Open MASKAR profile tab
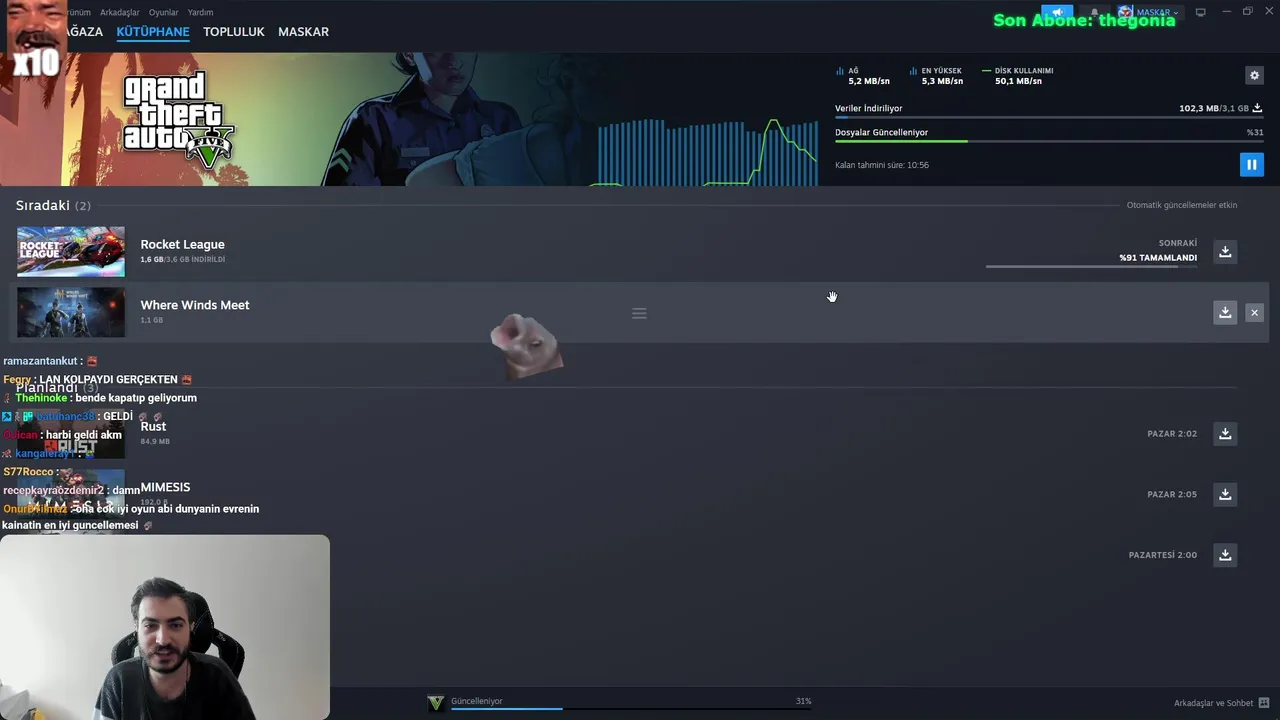Screen dimensions: 1280x720 (x=303, y=32)
